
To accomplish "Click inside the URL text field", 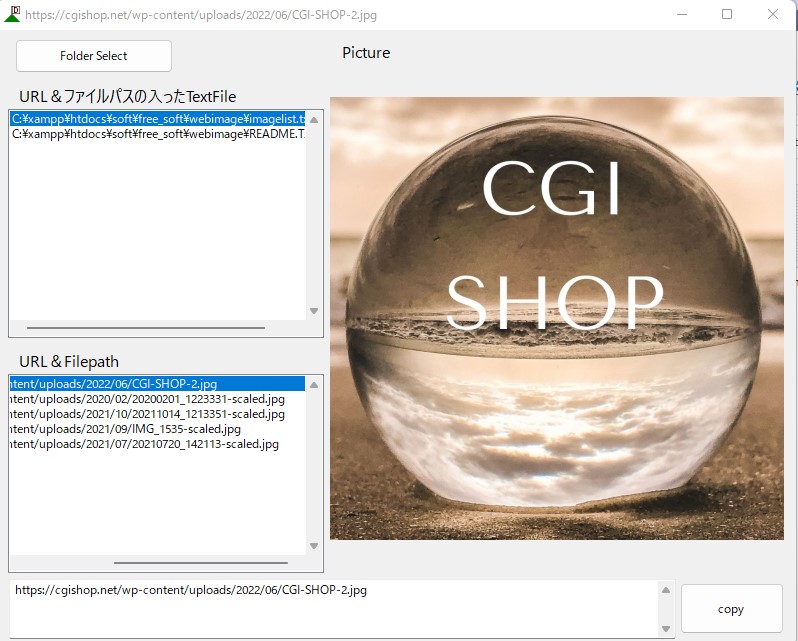I will point(330,608).
